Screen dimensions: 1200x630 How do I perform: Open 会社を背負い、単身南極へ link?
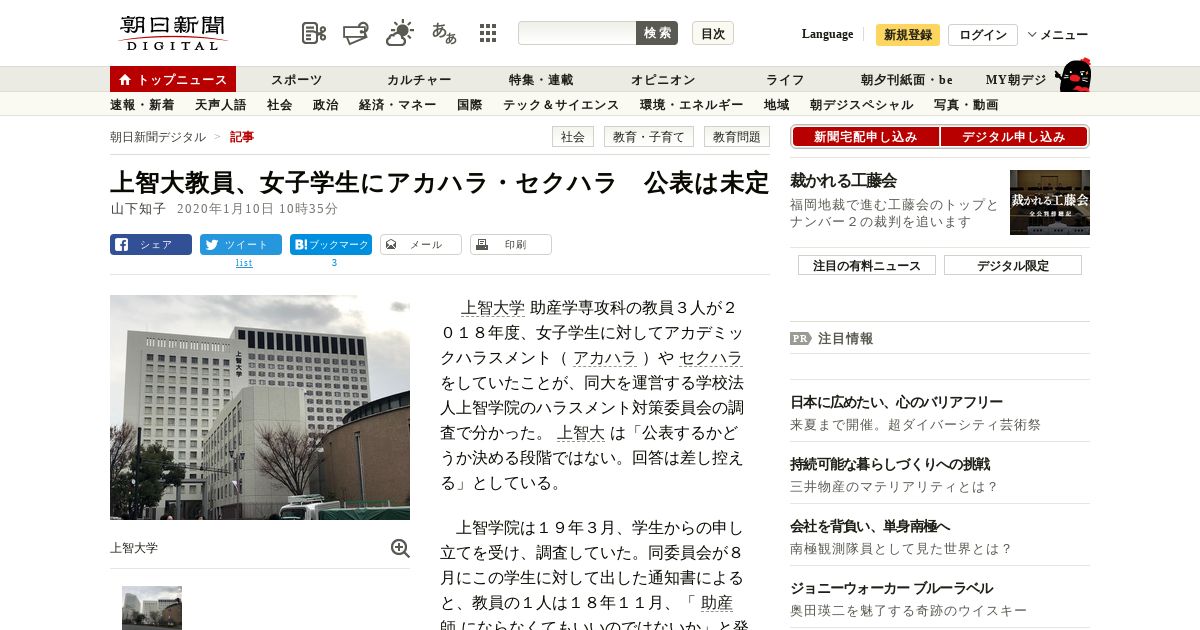[x=870, y=526]
